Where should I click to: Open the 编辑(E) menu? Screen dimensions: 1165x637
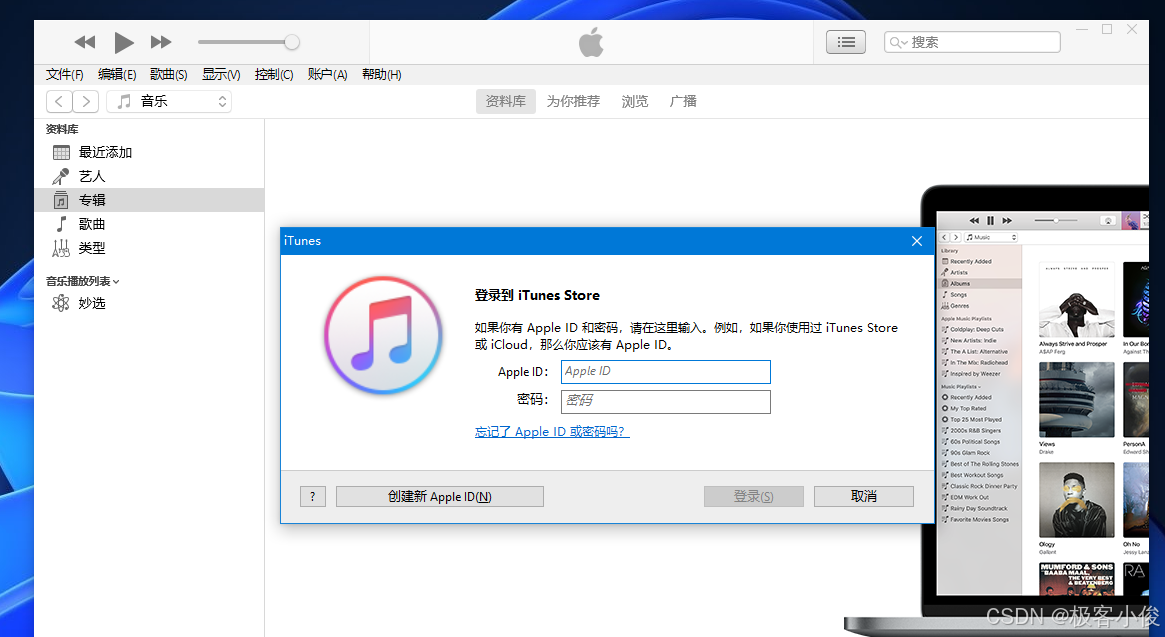click(x=117, y=74)
